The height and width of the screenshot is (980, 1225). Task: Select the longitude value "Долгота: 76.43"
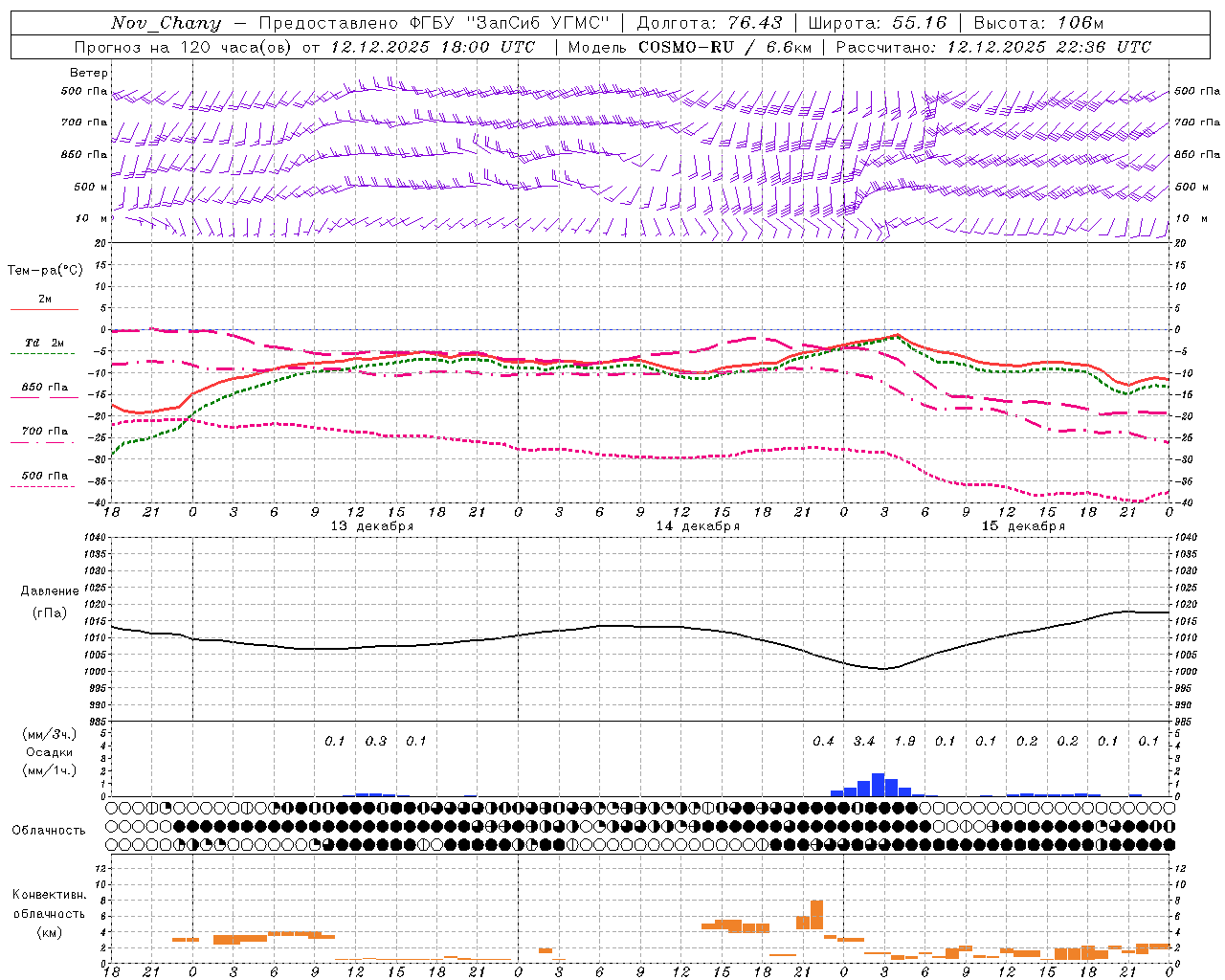pos(709,23)
